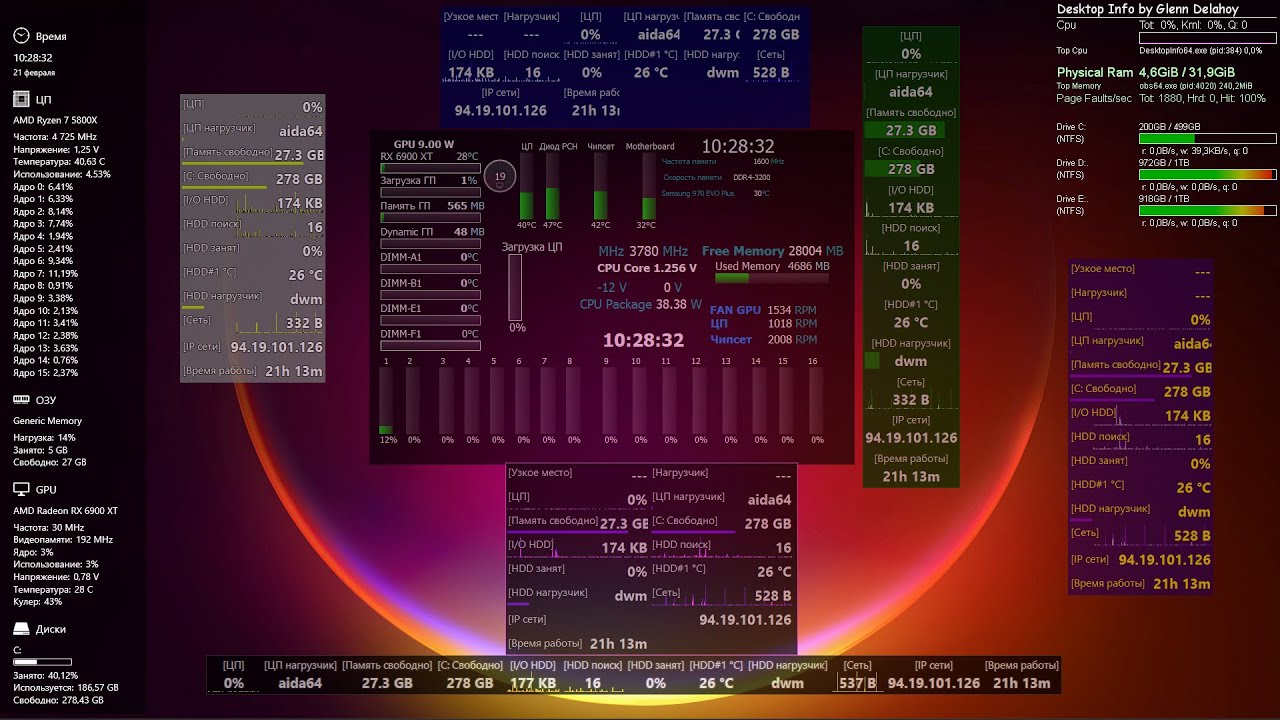Click the Generic Memory label
This screenshot has width=1280, height=720.
point(48,421)
